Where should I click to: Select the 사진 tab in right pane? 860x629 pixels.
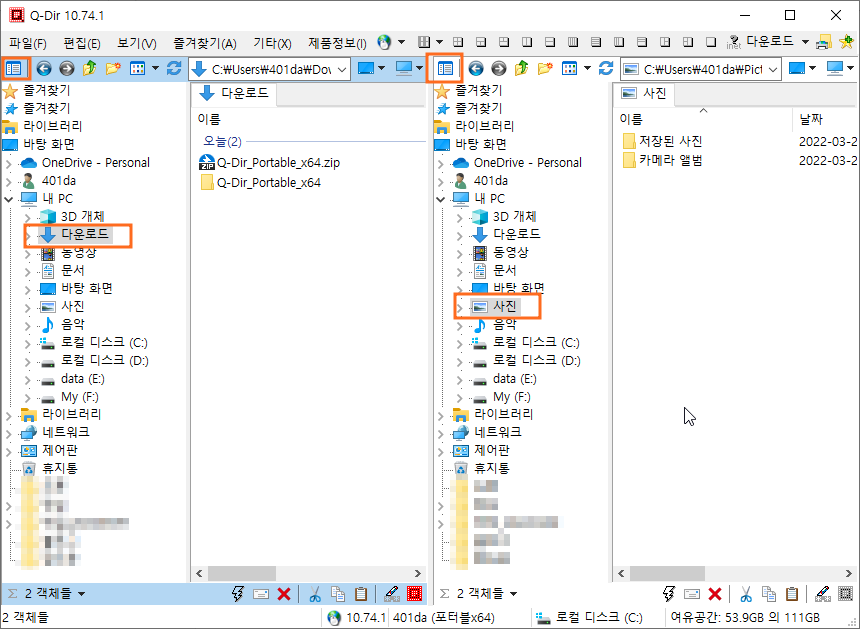(x=644, y=94)
